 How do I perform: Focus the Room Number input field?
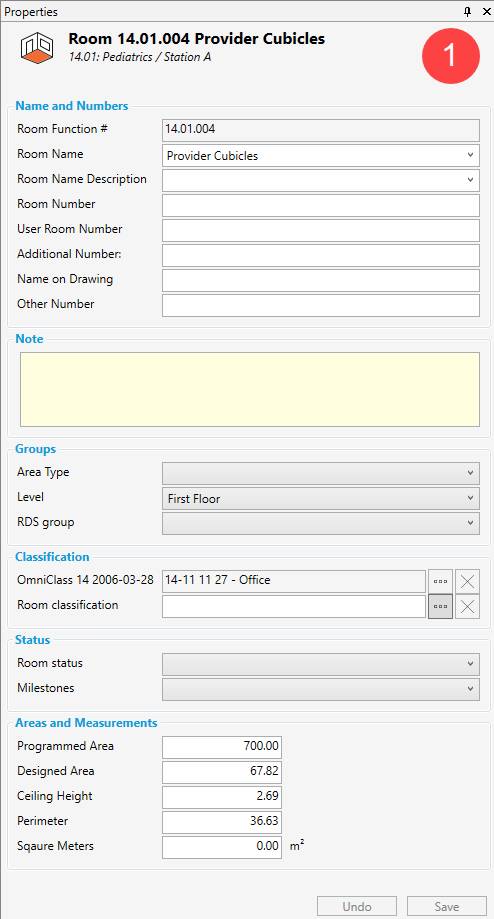click(321, 206)
